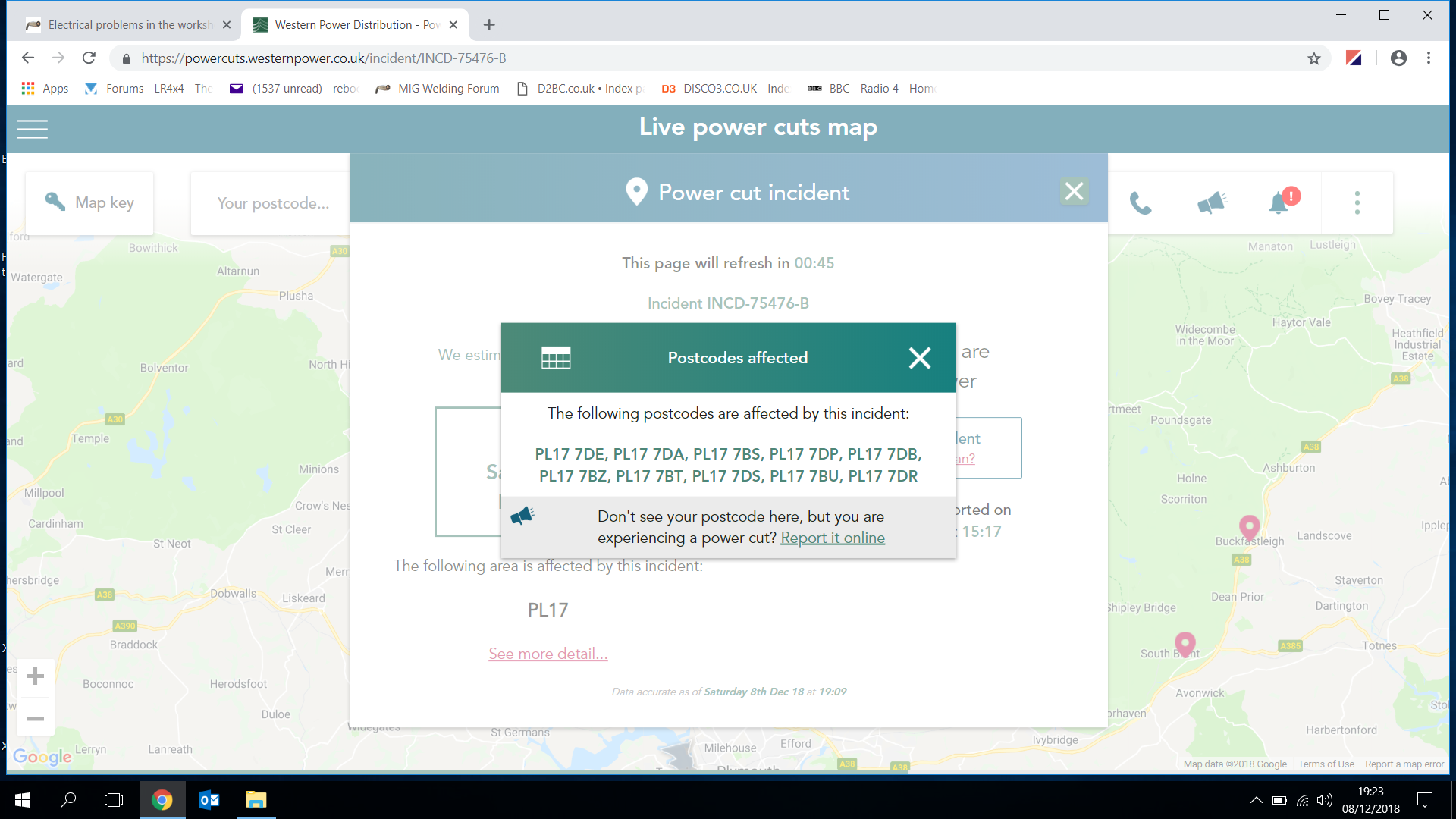Open Chrome's three-dot menu
Screen dimensions: 1456x819
click(x=1429, y=58)
